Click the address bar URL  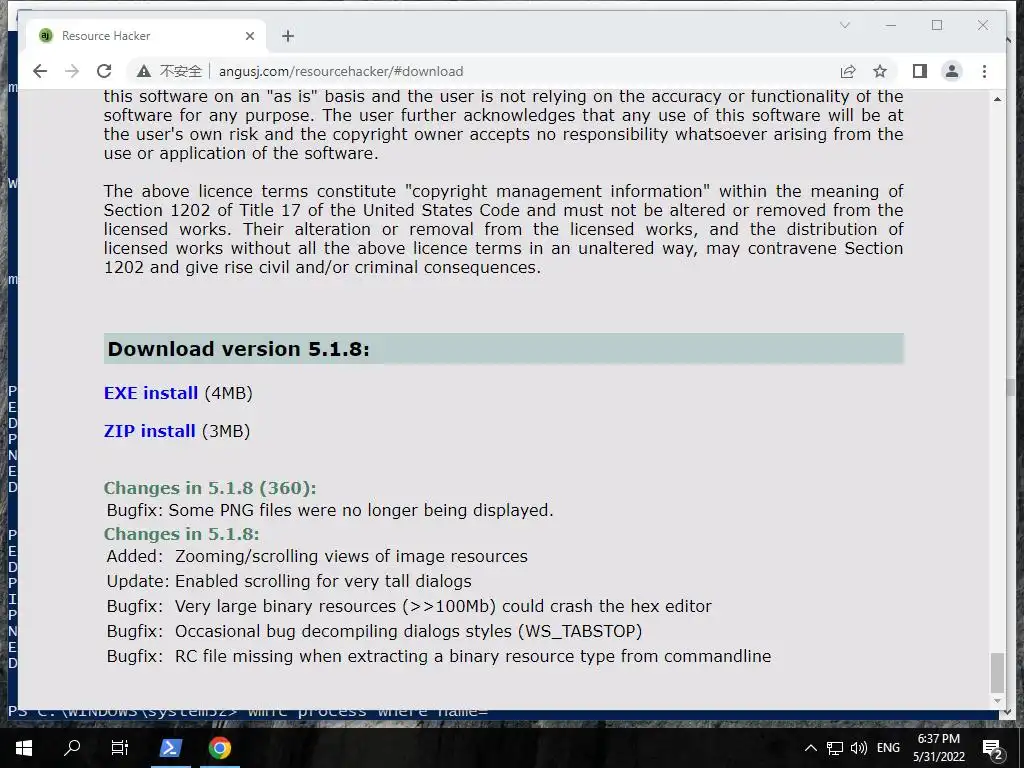pyautogui.click(x=341, y=71)
